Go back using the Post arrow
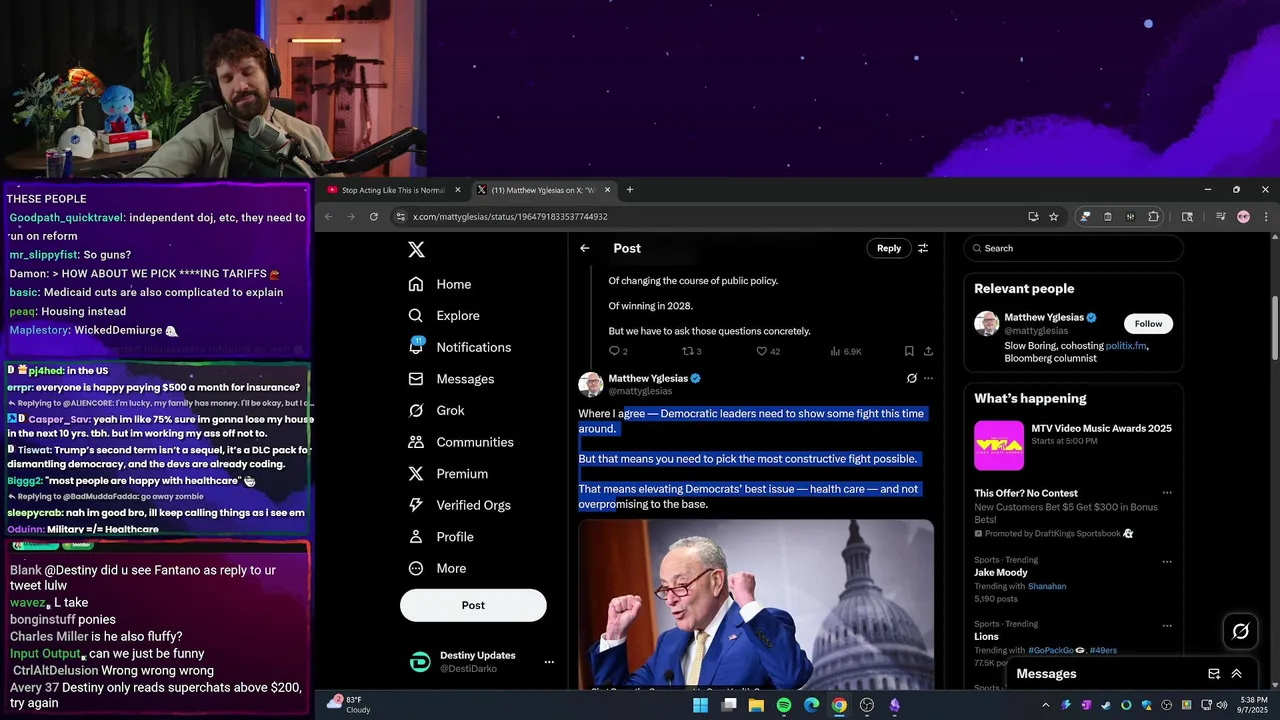This screenshot has height=720, width=1280. click(x=585, y=248)
